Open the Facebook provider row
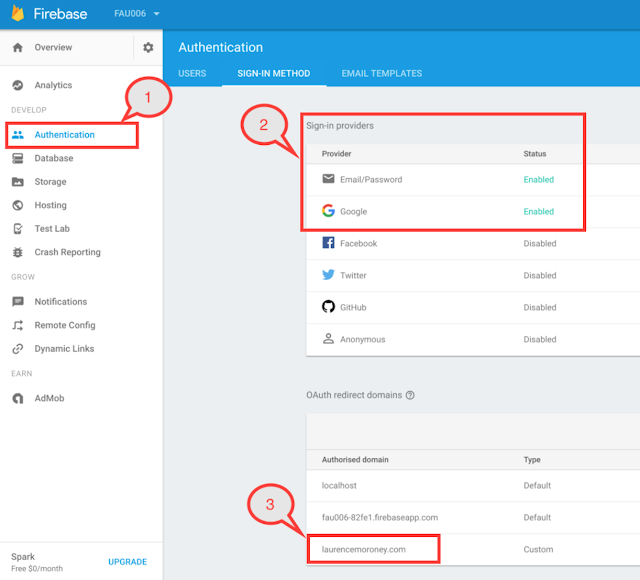The height and width of the screenshot is (580, 640). (473, 244)
